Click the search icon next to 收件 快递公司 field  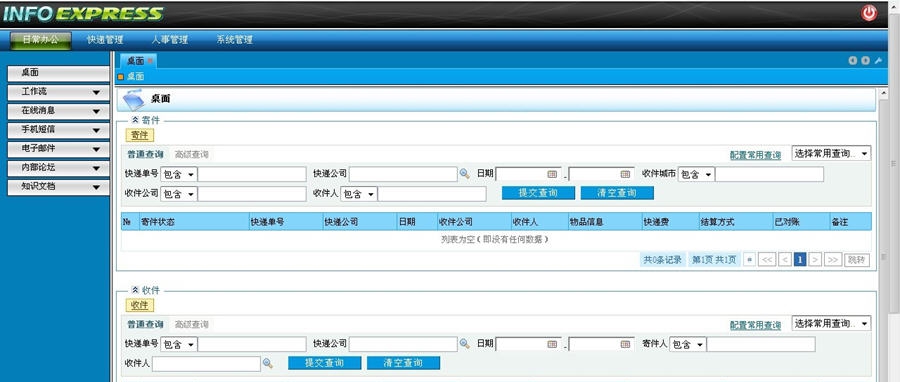[x=464, y=344]
